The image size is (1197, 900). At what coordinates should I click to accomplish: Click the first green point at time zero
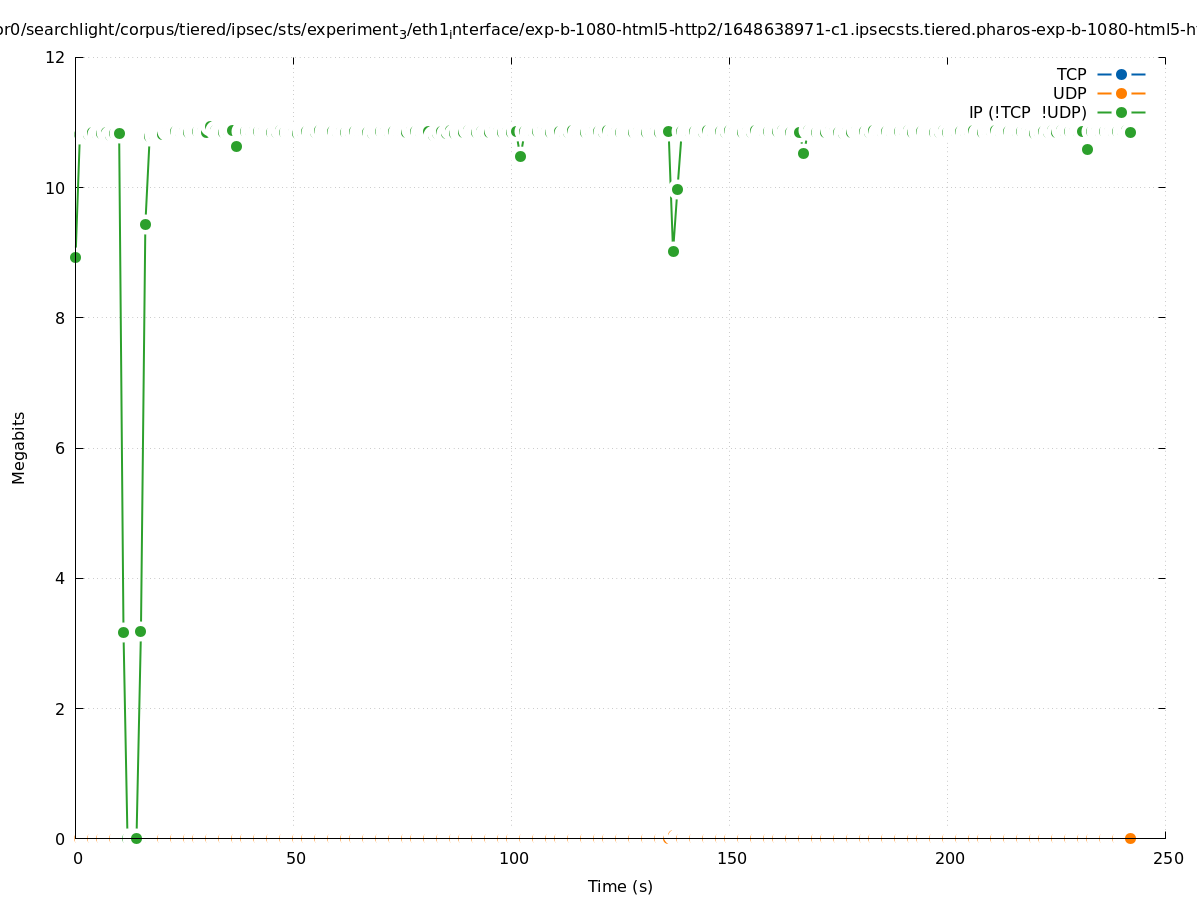pyautogui.click(x=75, y=257)
